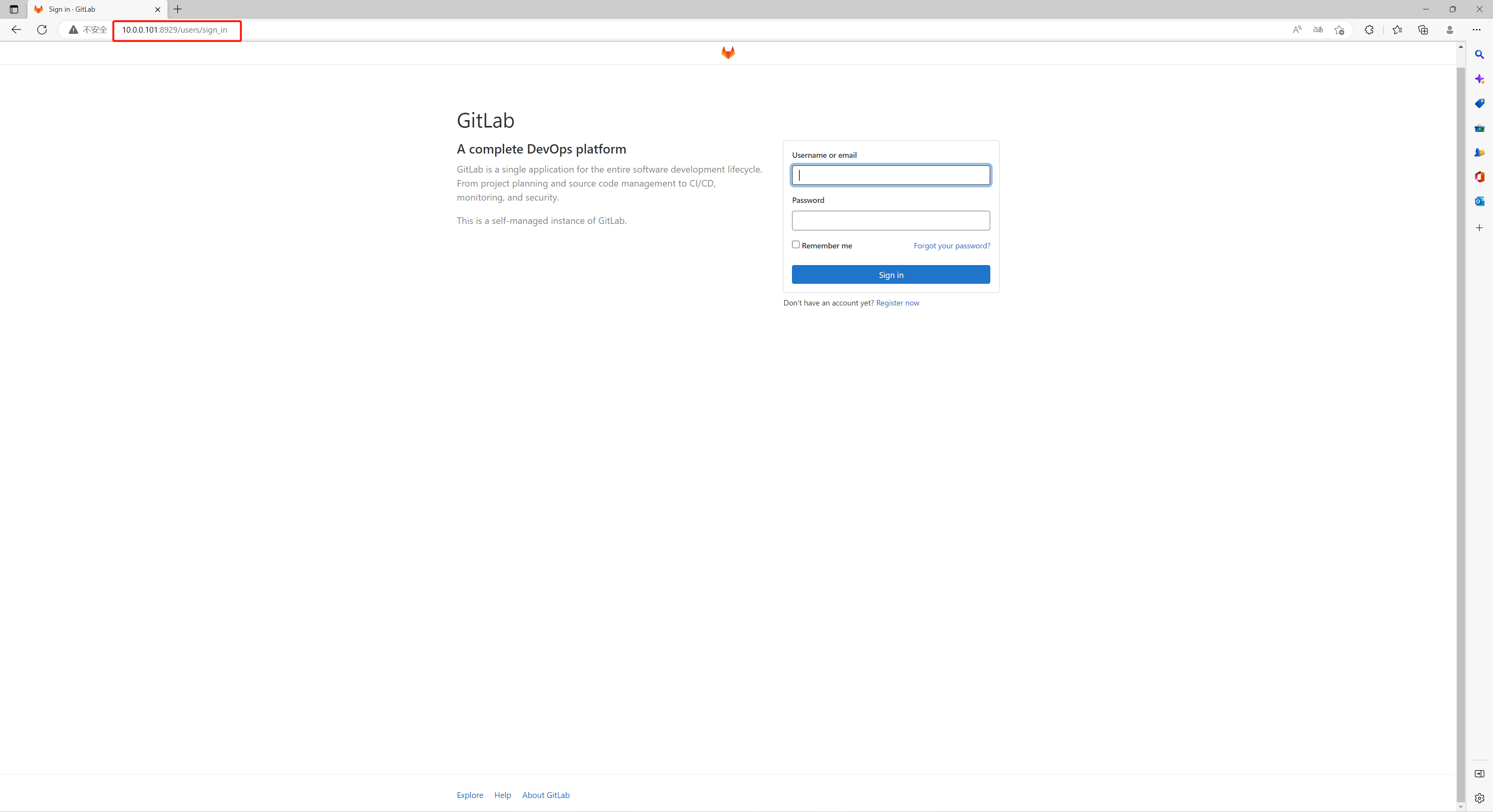Open the tab actions menu icon

click(x=14, y=9)
